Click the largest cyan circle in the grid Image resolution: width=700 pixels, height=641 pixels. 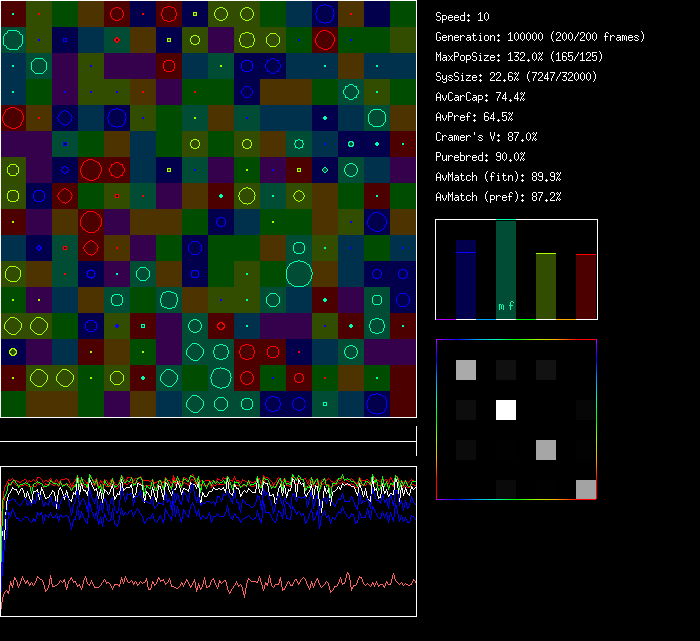coord(299,273)
